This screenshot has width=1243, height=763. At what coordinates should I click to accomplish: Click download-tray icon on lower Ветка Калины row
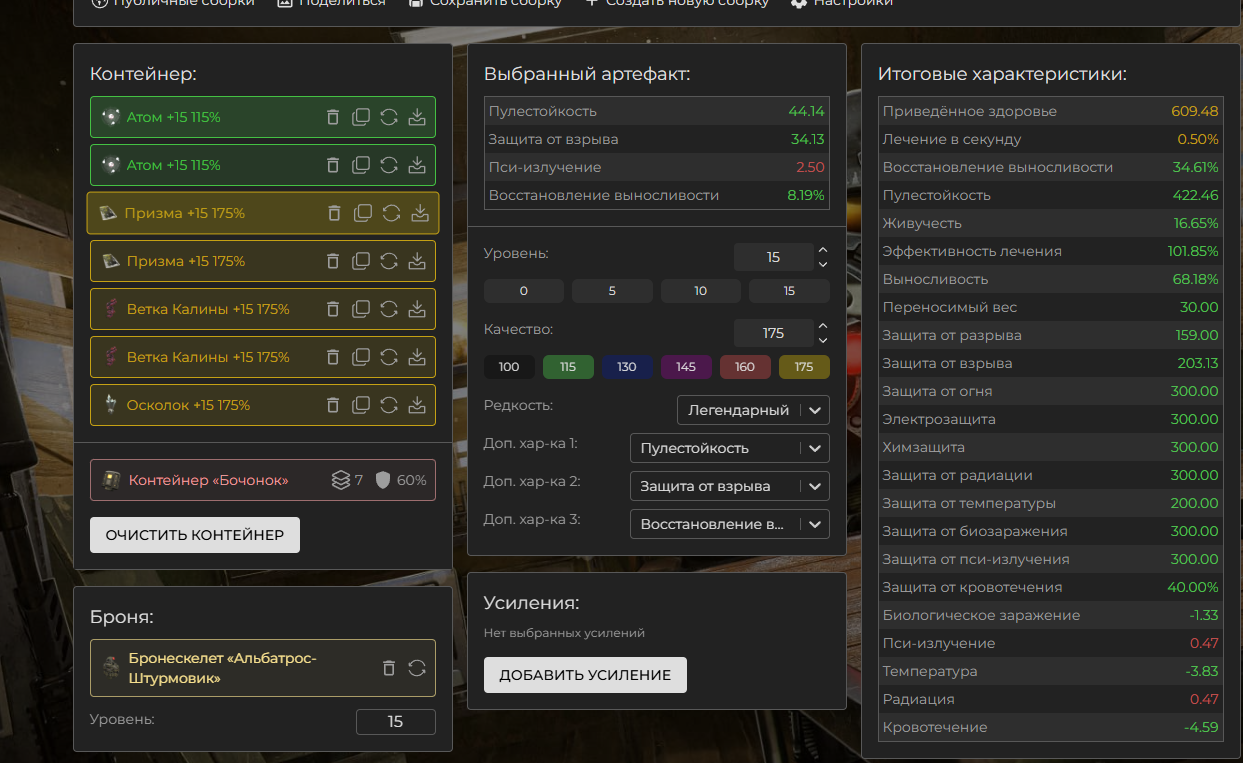coord(417,357)
